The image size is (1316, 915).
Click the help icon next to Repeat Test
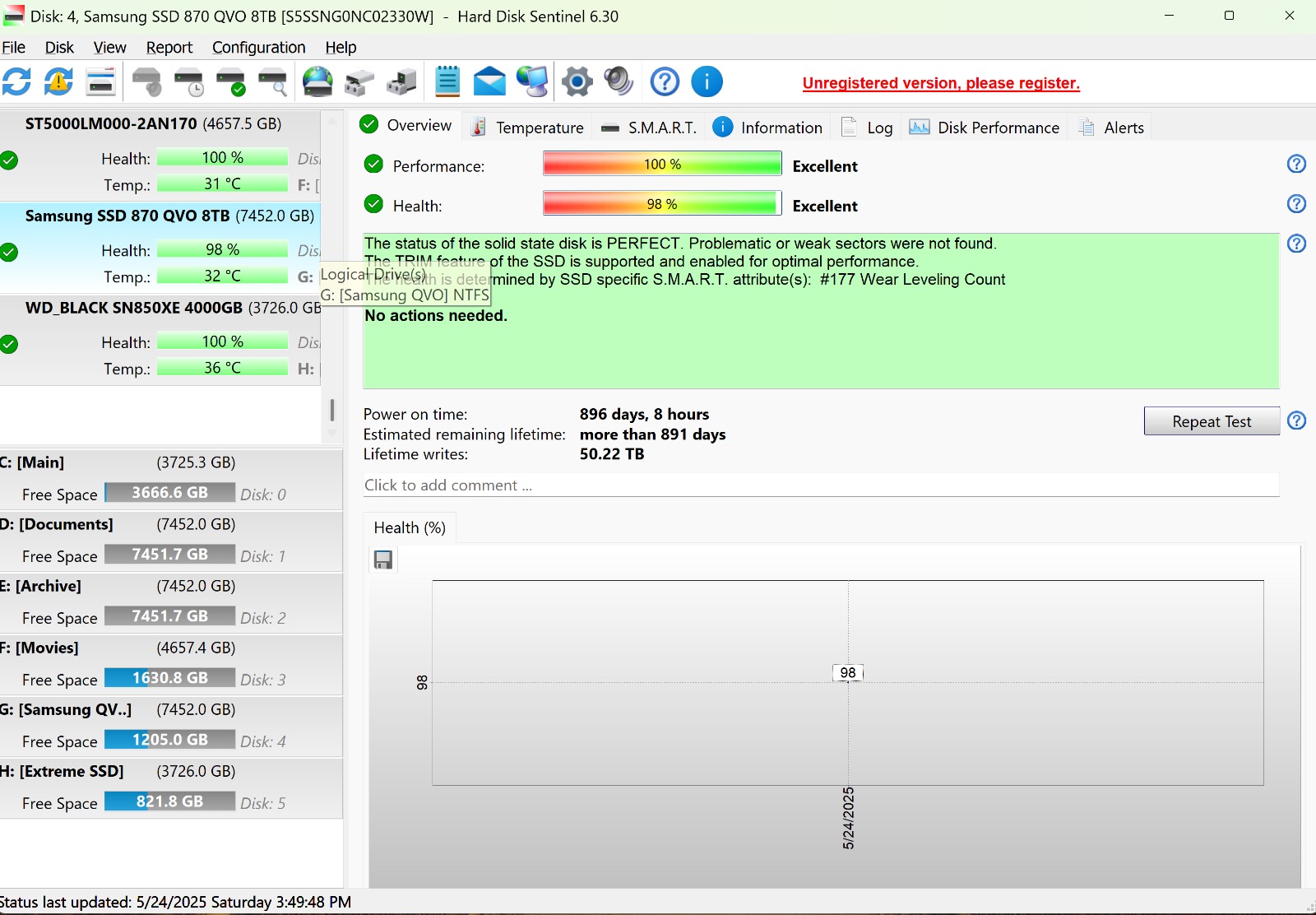coord(1296,420)
